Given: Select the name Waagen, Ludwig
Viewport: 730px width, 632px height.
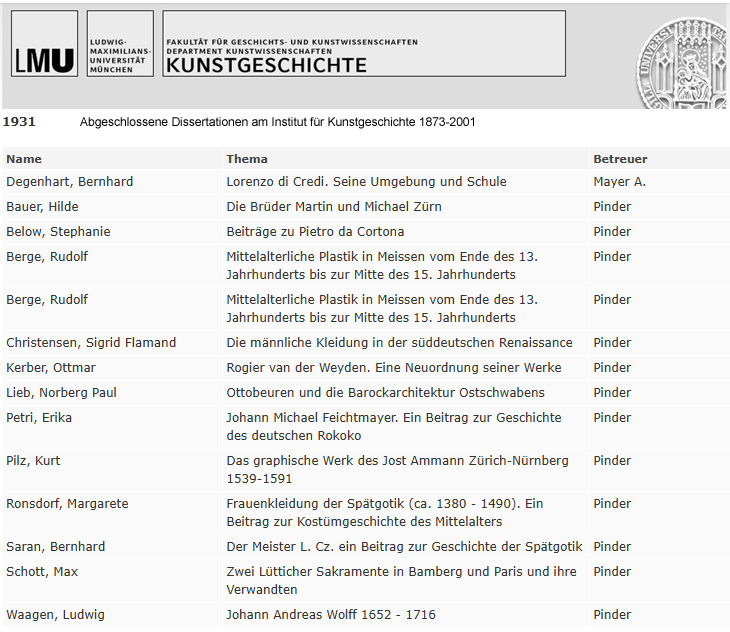Looking at the screenshot, I should click(x=55, y=614).
